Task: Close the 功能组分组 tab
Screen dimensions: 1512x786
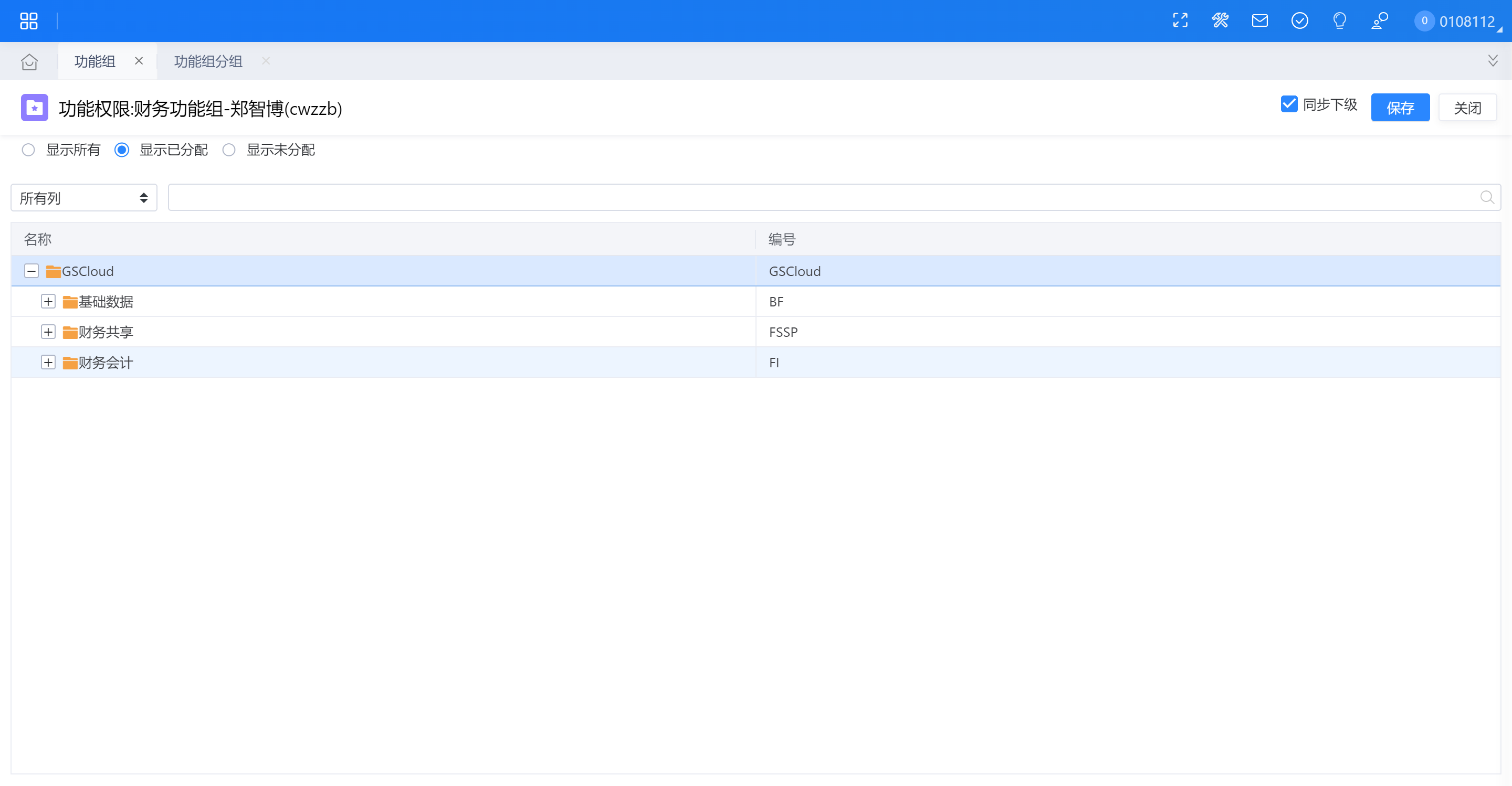Action: click(x=266, y=61)
